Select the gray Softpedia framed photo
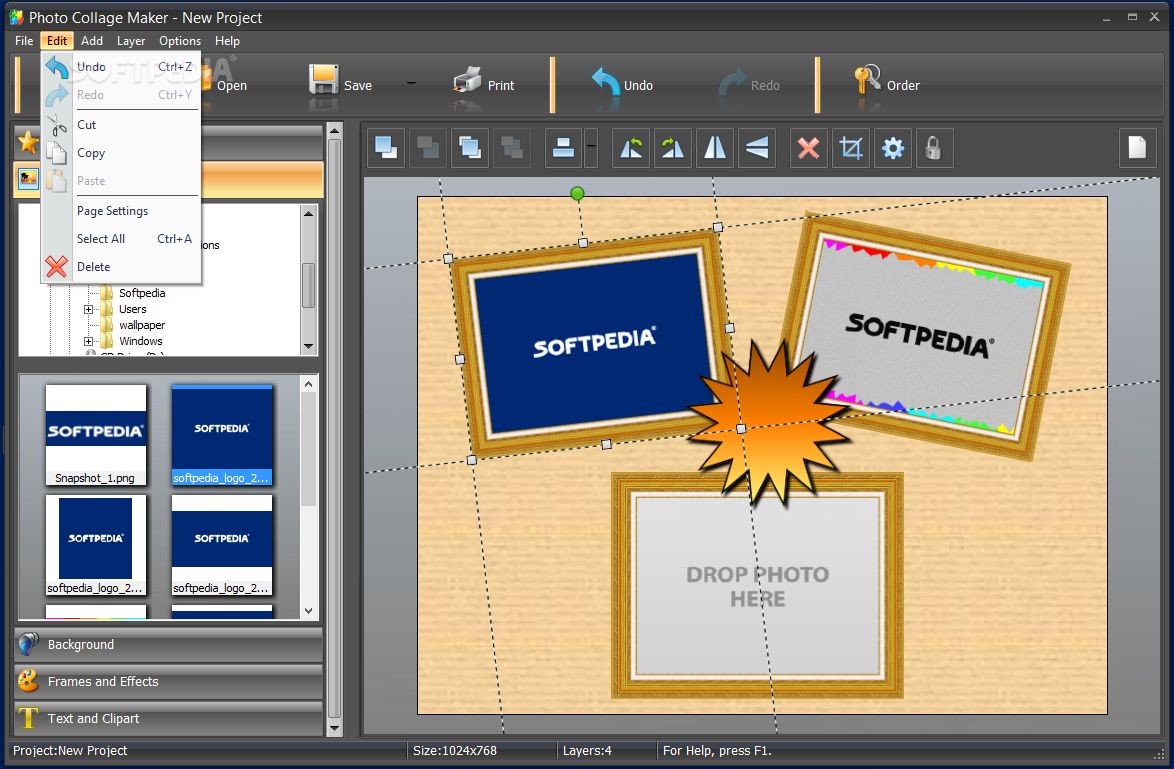Image resolution: width=1174 pixels, height=769 pixels. click(926, 336)
